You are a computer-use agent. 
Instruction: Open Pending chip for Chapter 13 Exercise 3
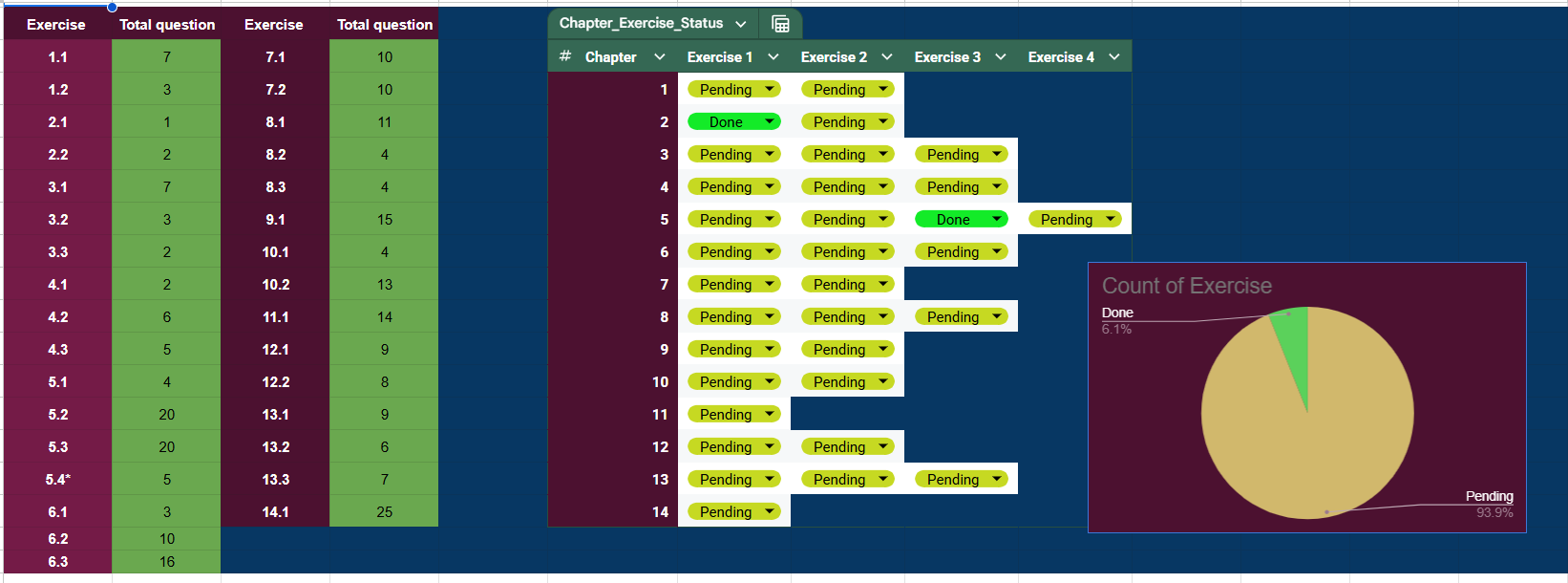[x=961, y=480]
